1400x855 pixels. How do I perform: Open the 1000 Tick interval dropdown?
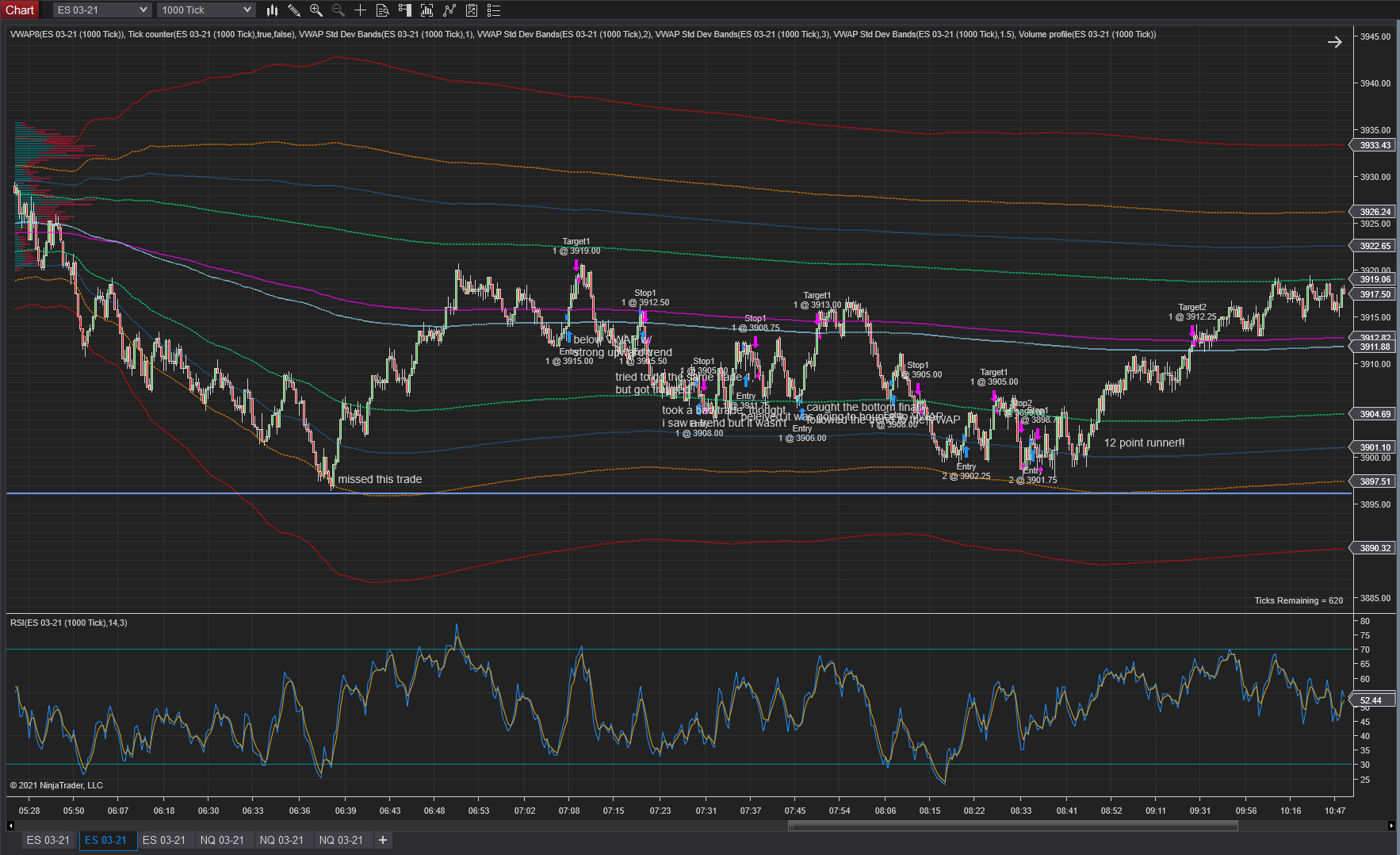point(206,10)
